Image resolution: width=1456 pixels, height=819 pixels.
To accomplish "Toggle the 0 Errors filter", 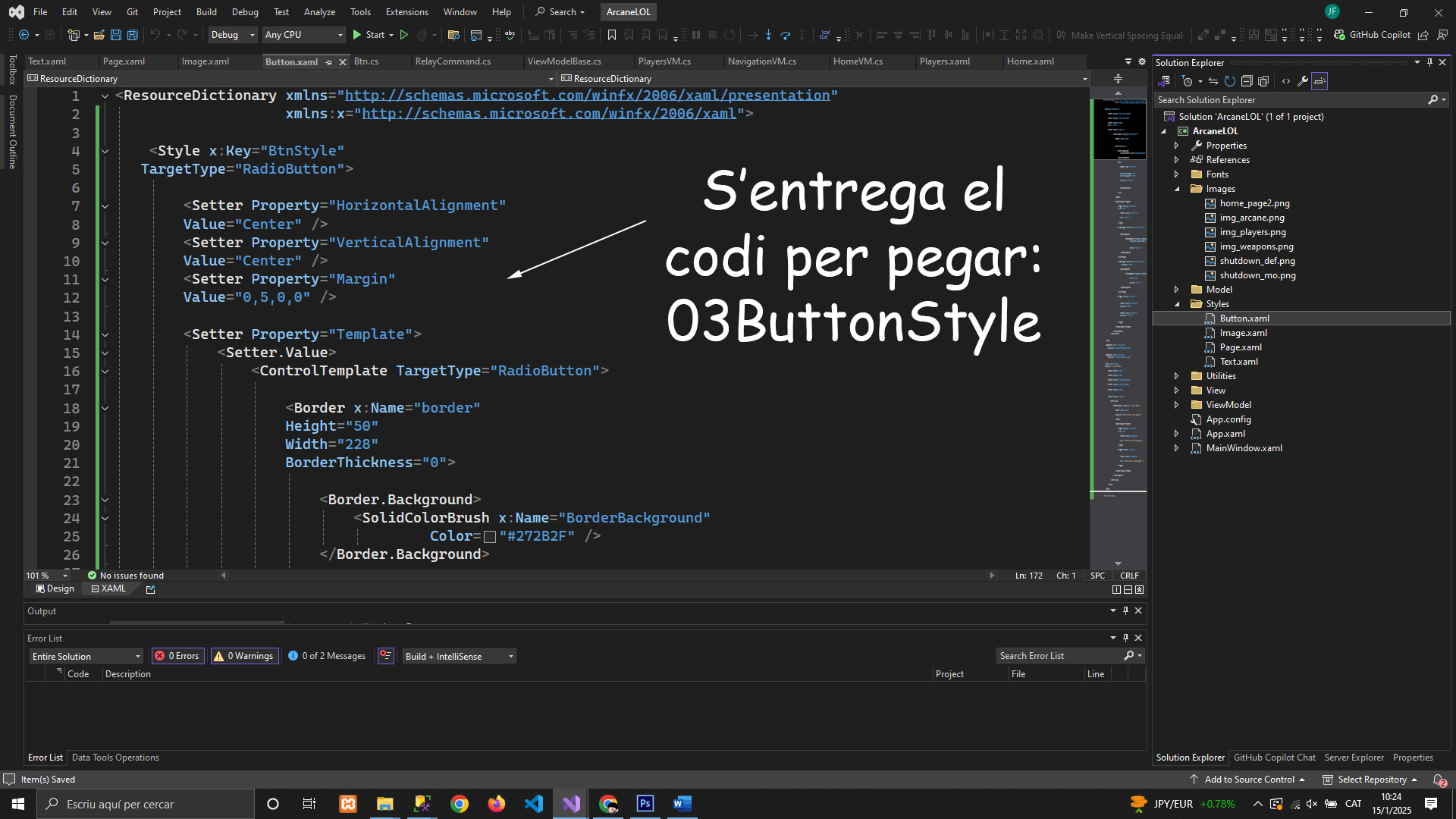I will (x=177, y=656).
